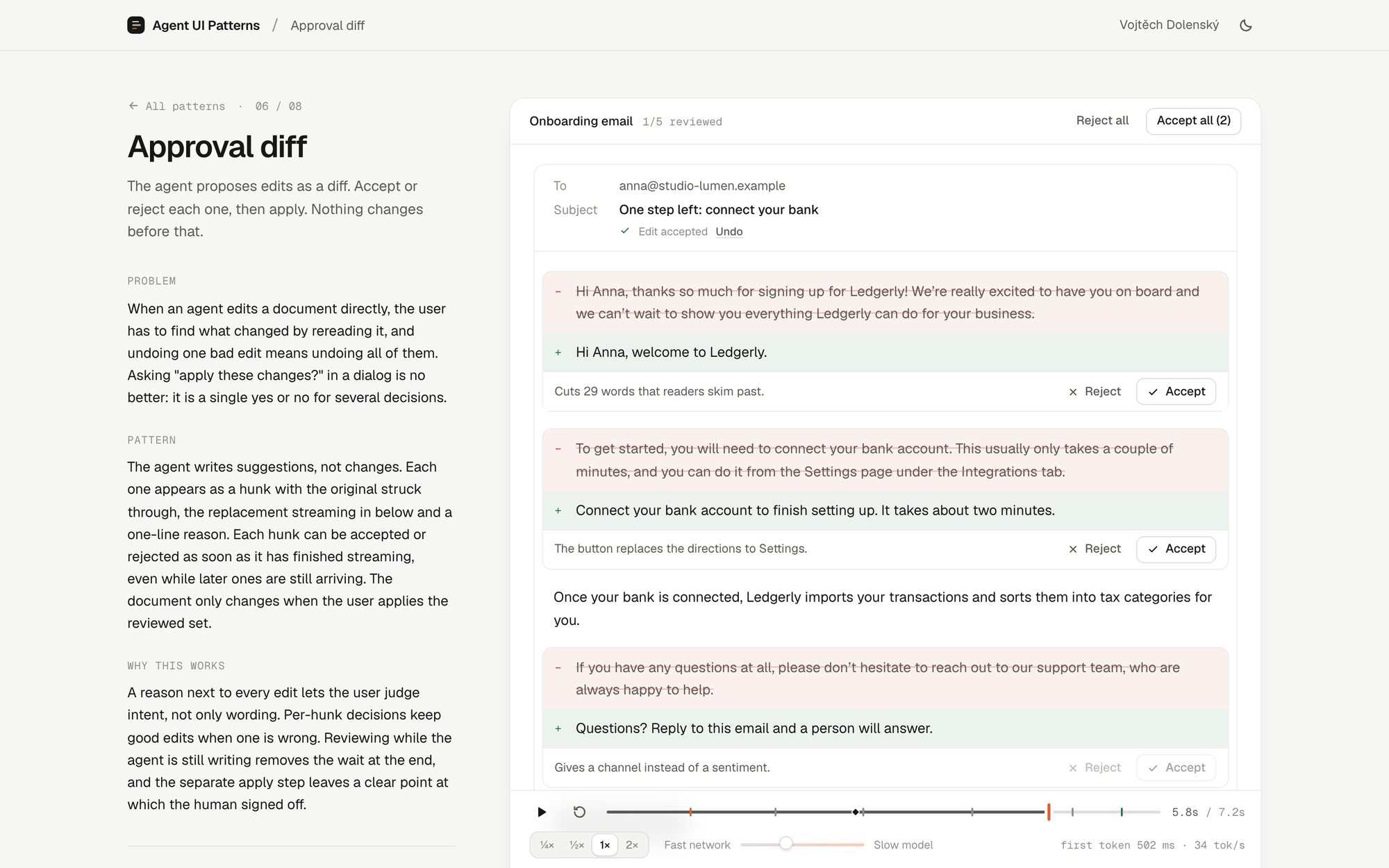Go back to All patterns
Image resolution: width=1389 pixels, height=868 pixels.
tap(177, 106)
